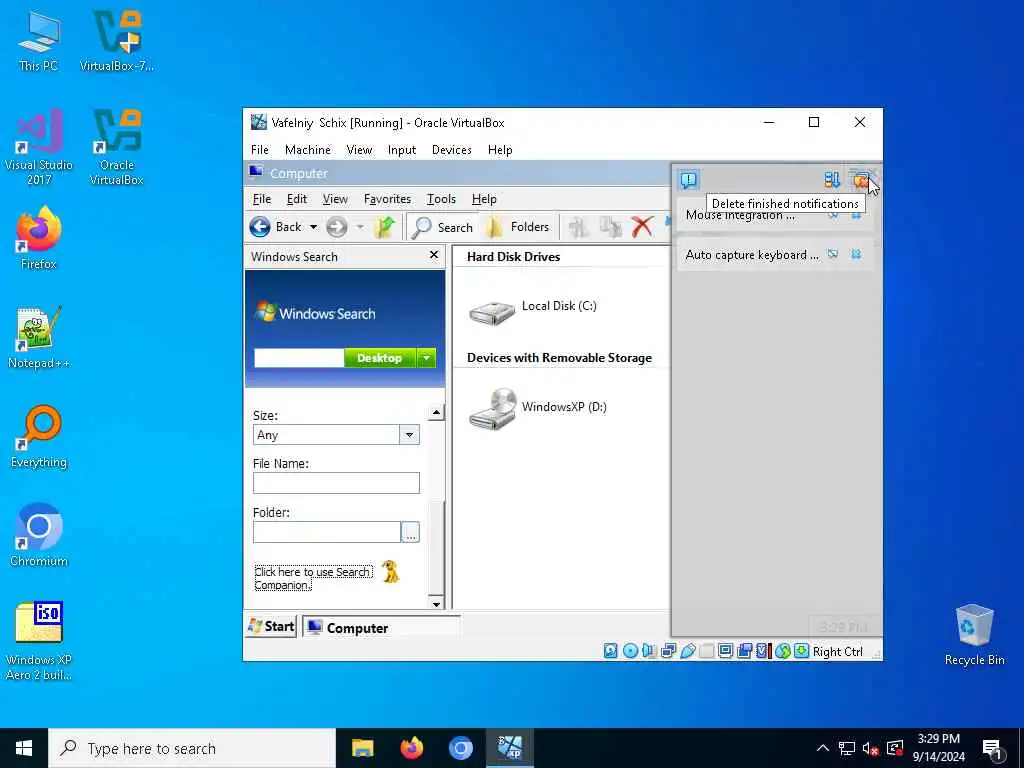Open Tools menu in Computer window
This screenshot has width=1024, height=768.
pos(441,199)
